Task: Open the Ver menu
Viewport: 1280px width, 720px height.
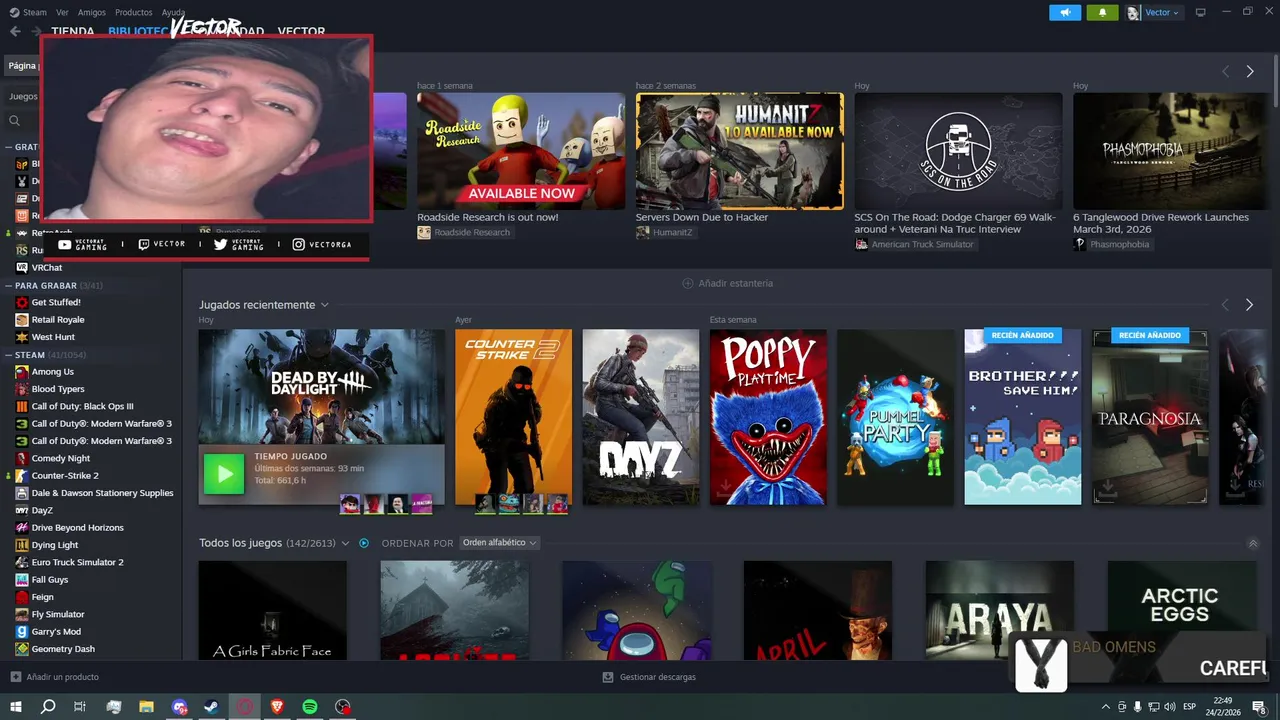Action: tap(62, 12)
